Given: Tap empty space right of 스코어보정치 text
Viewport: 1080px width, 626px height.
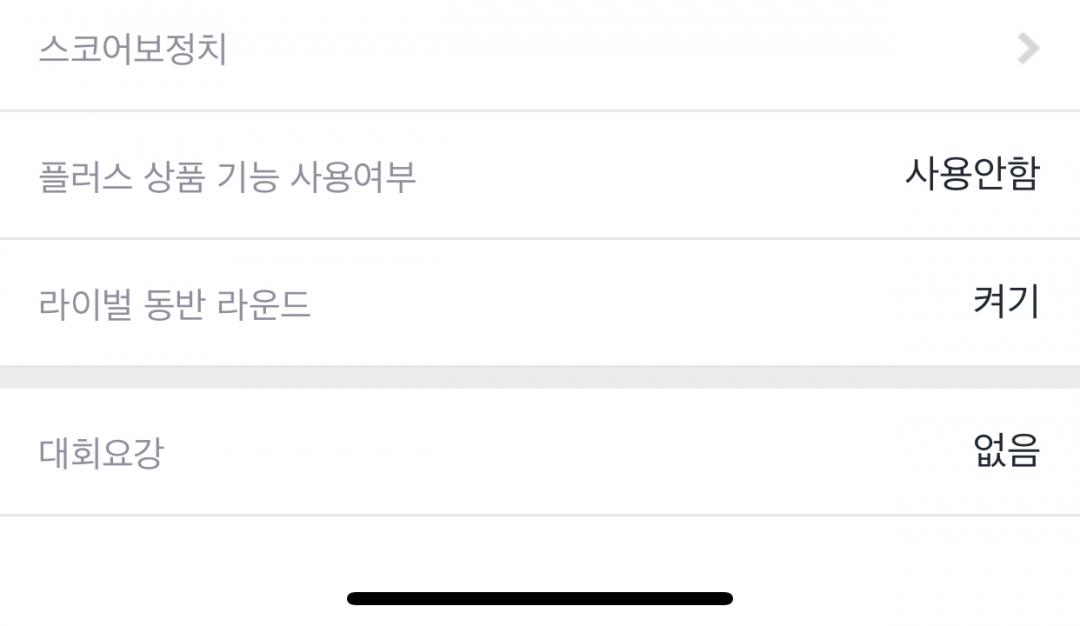Looking at the screenshot, I should click(x=600, y=50).
